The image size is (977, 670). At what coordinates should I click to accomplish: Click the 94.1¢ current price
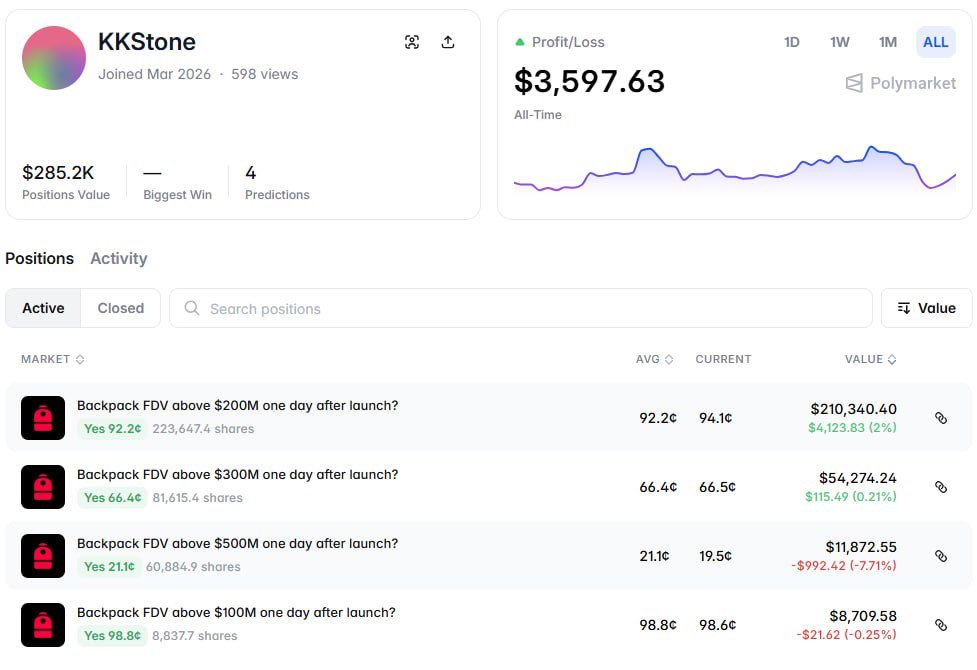[715, 418]
